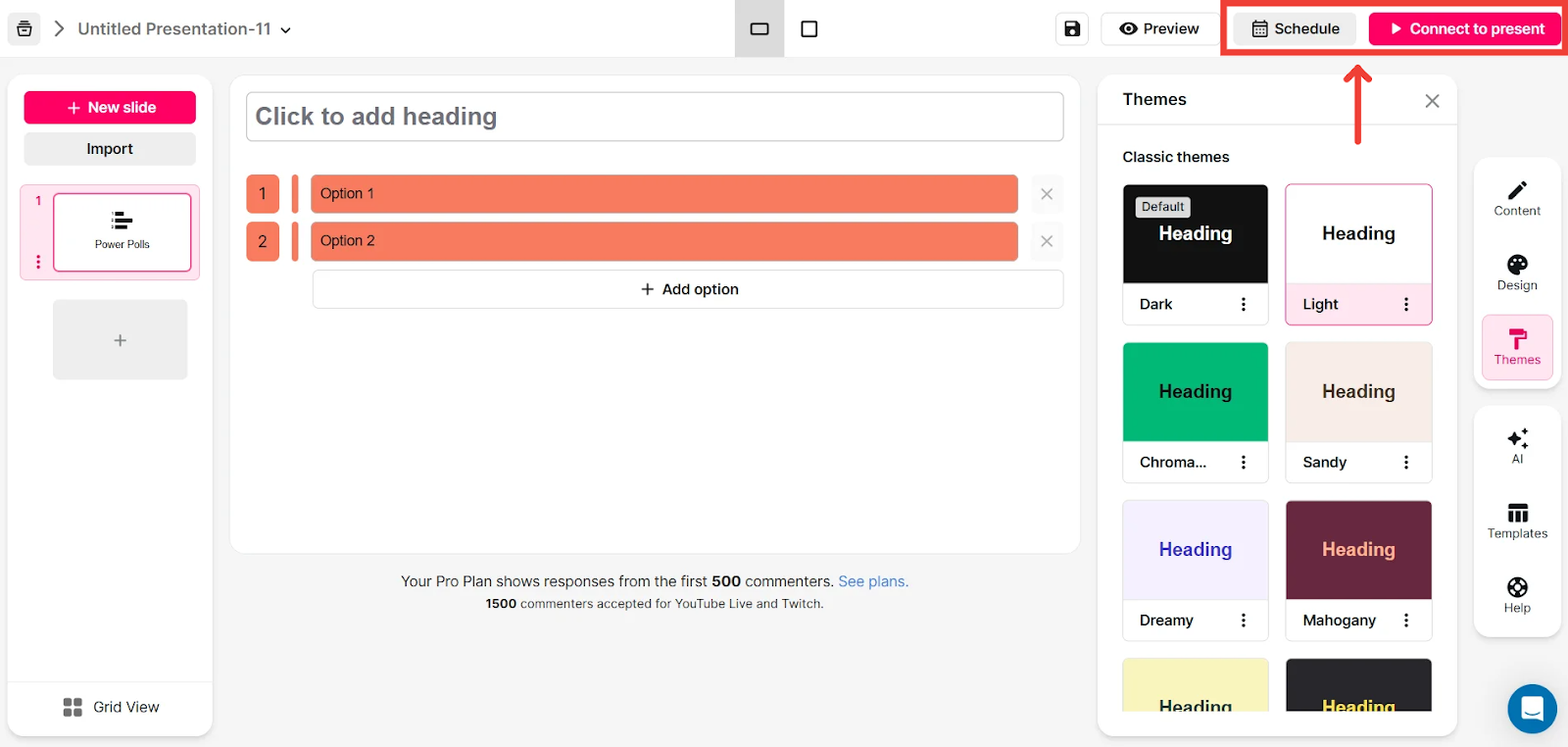Image resolution: width=1568 pixels, height=747 pixels.
Task: Open the Dark theme three-dot menu
Action: [1244, 305]
